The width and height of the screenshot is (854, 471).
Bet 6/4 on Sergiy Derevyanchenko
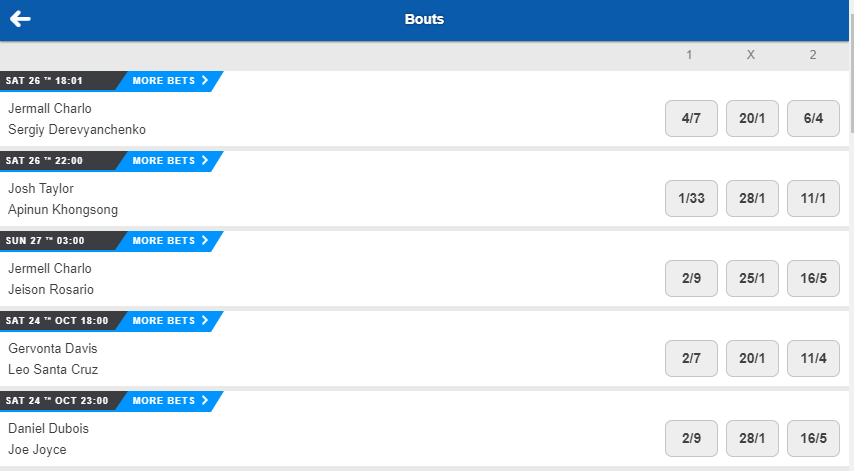coord(813,118)
